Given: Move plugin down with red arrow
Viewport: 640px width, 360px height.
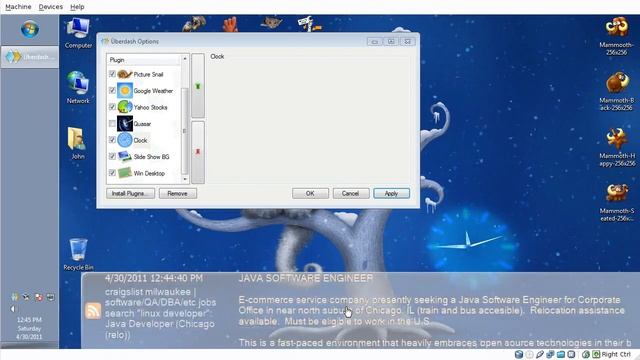Looking at the screenshot, I should [198, 152].
